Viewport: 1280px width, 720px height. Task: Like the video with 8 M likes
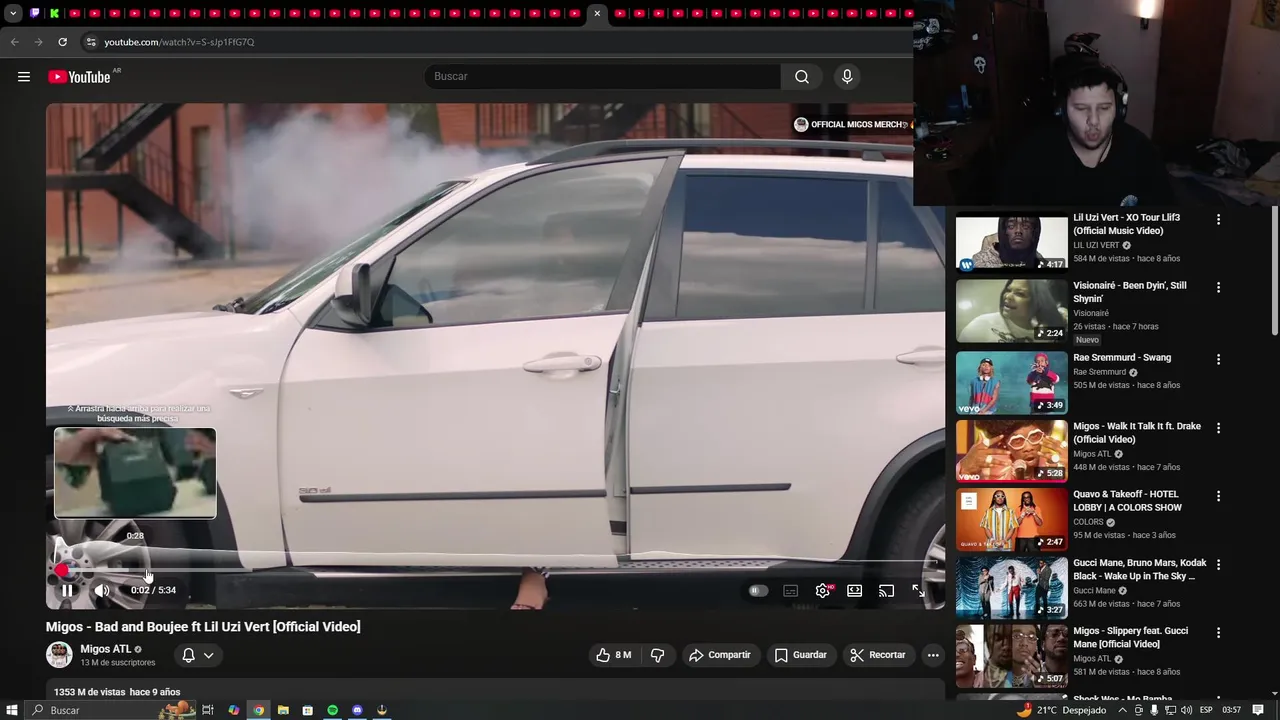pyautogui.click(x=614, y=655)
